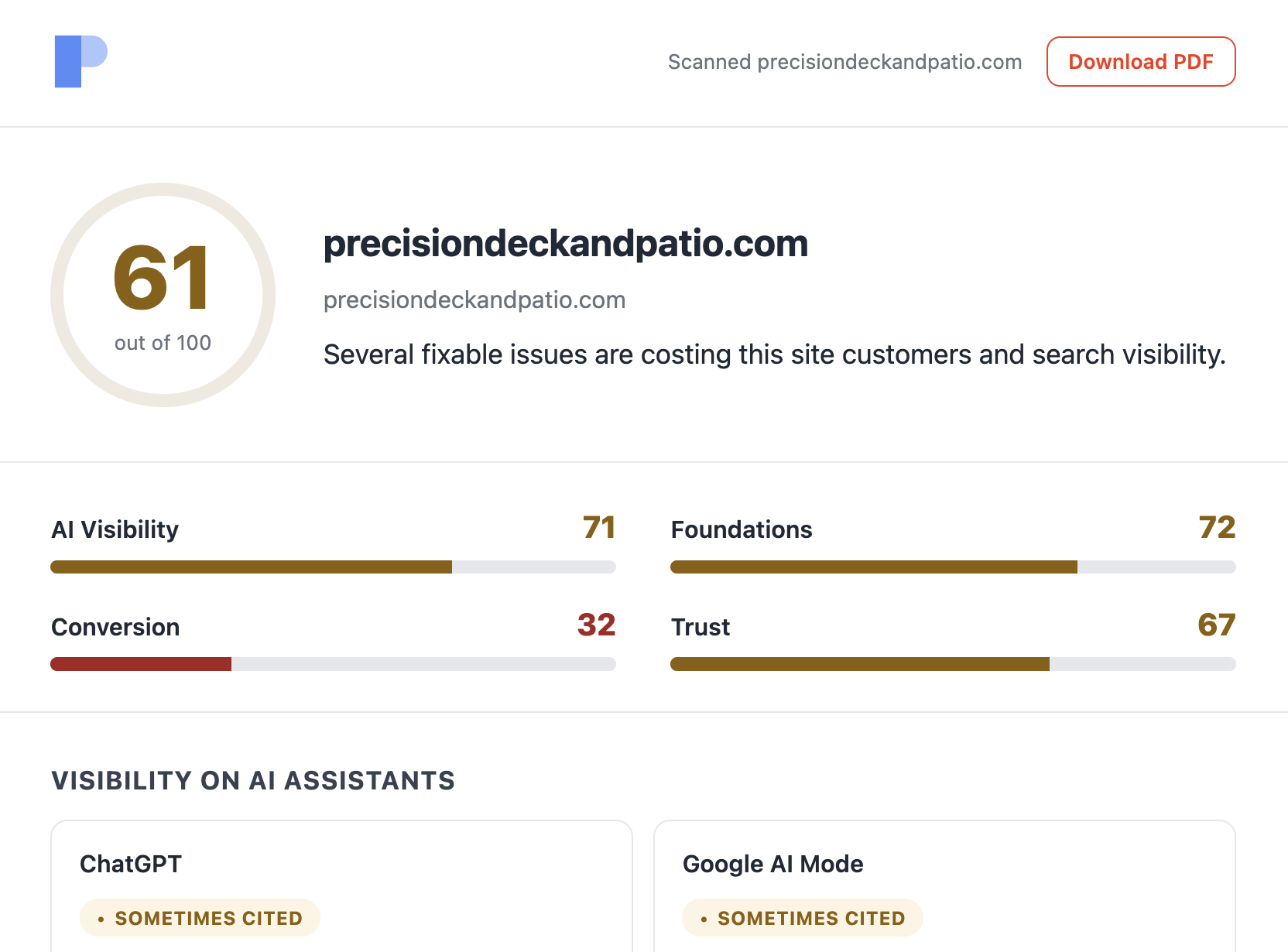Click the Conversion score 32

click(x=596, y=625)
